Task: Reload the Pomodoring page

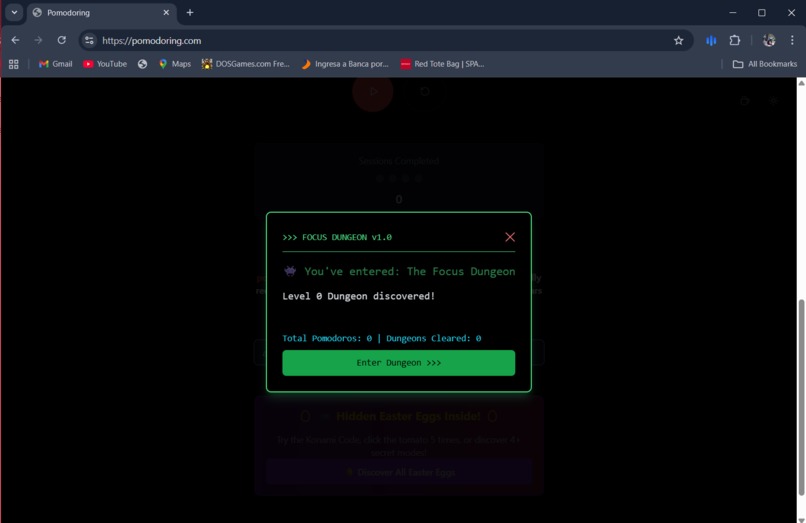Action: 62,40
